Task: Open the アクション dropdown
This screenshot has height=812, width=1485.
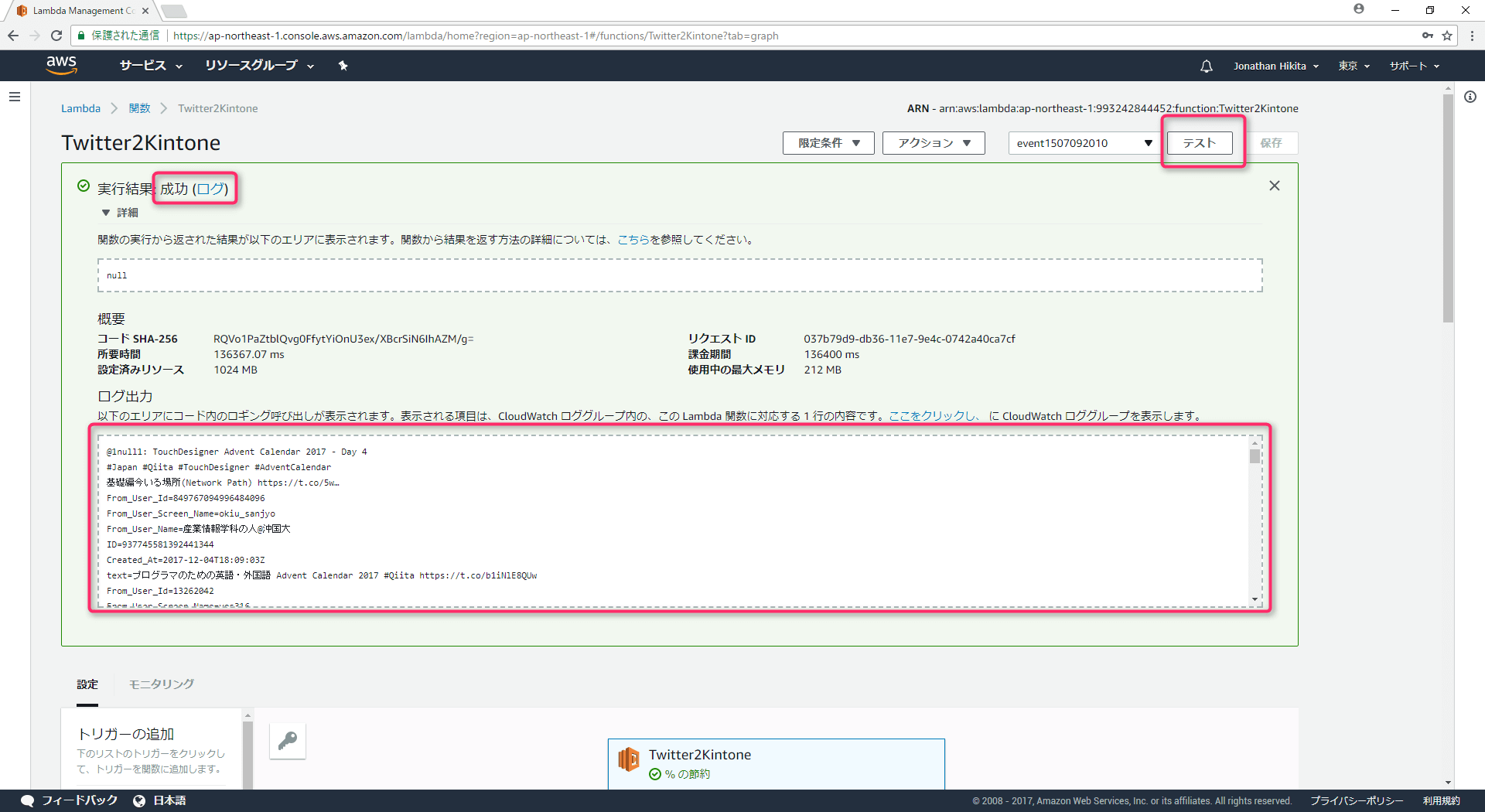Action: [934, 143]
